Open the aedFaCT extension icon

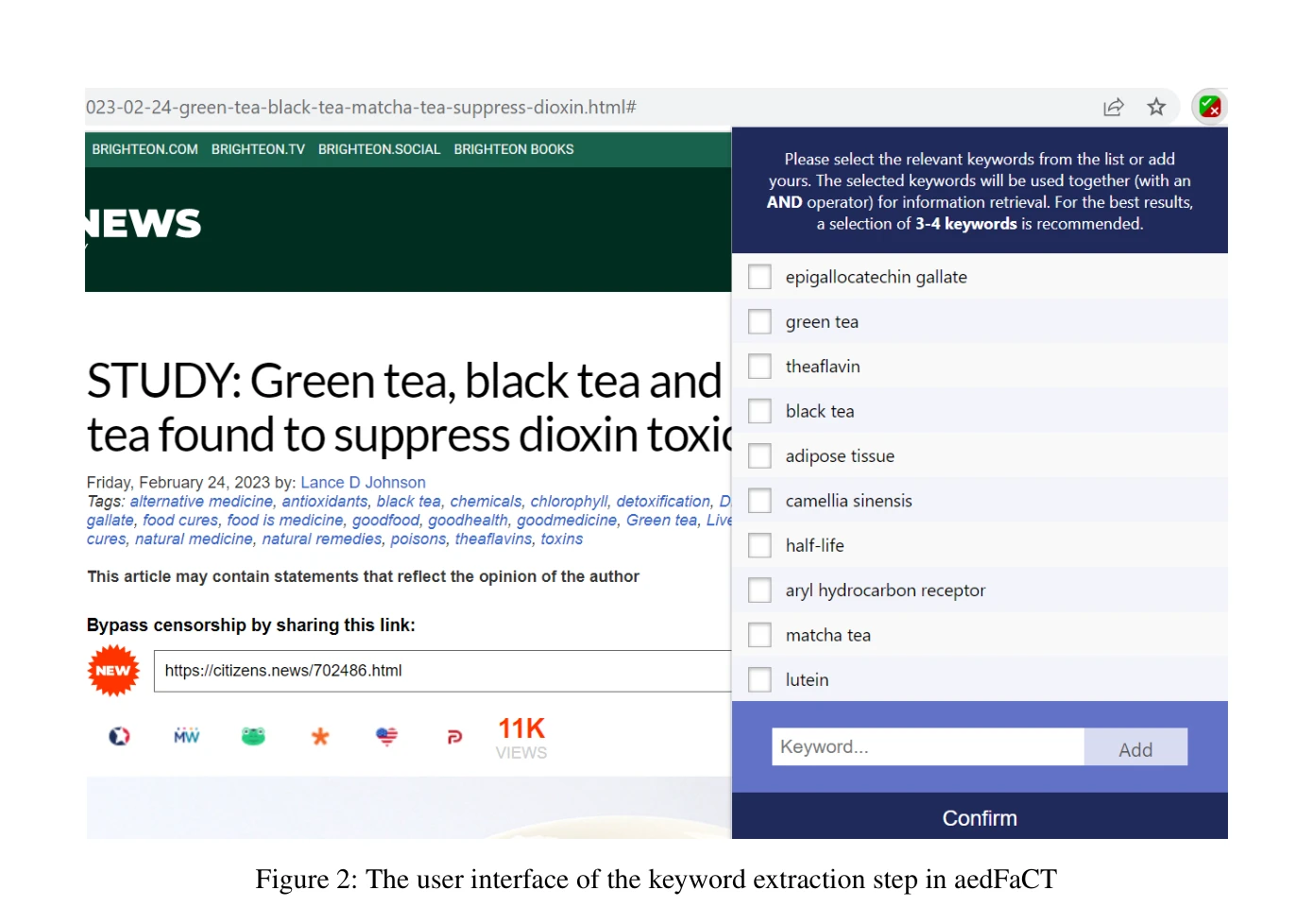[1210, 107]
